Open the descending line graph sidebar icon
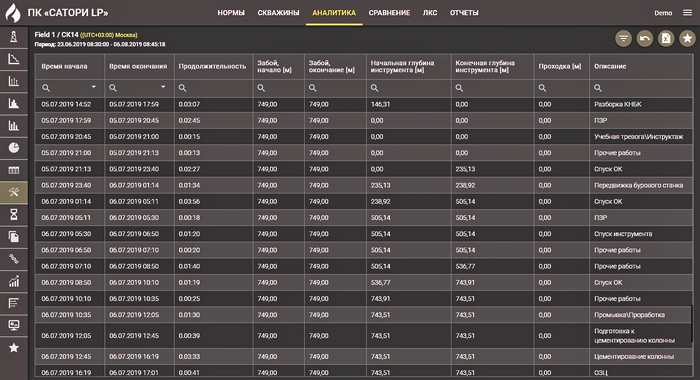 point(14,59)
